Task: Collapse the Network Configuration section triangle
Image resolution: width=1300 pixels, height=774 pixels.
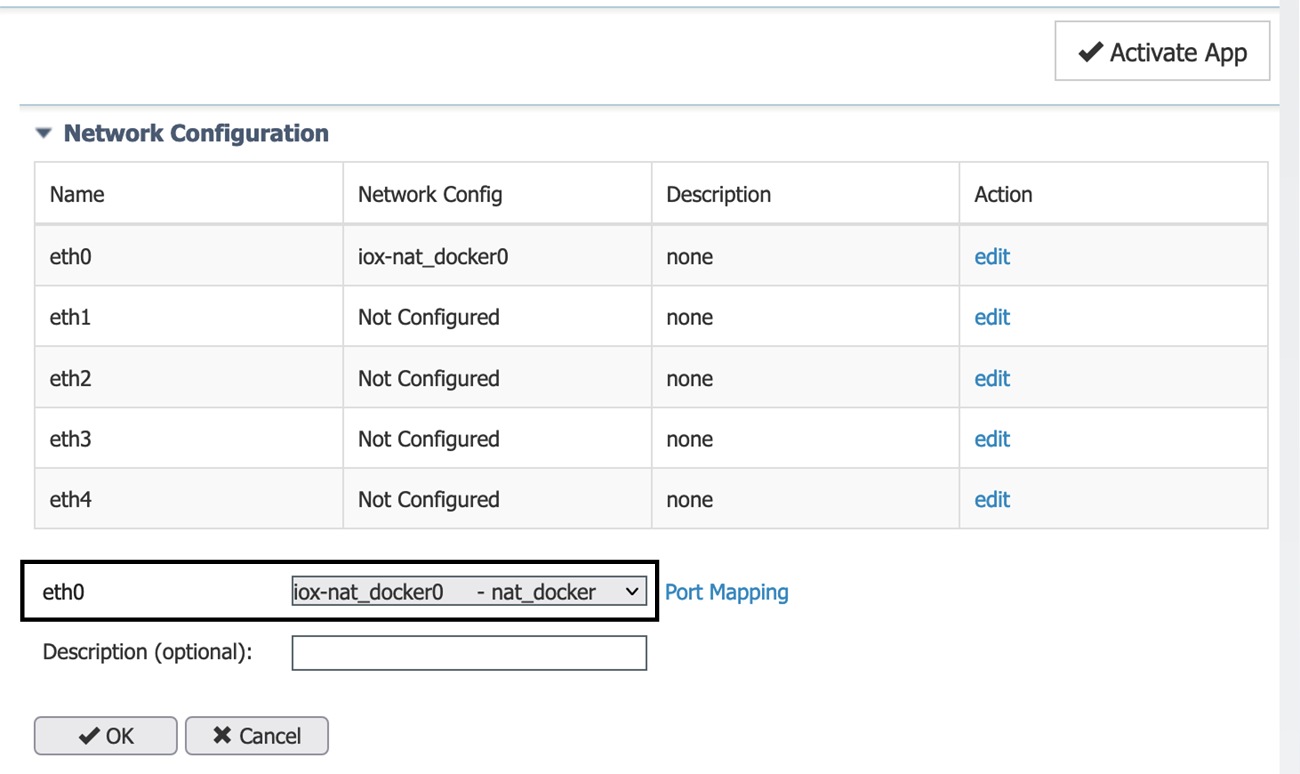Action: click(x=43, y=131)
